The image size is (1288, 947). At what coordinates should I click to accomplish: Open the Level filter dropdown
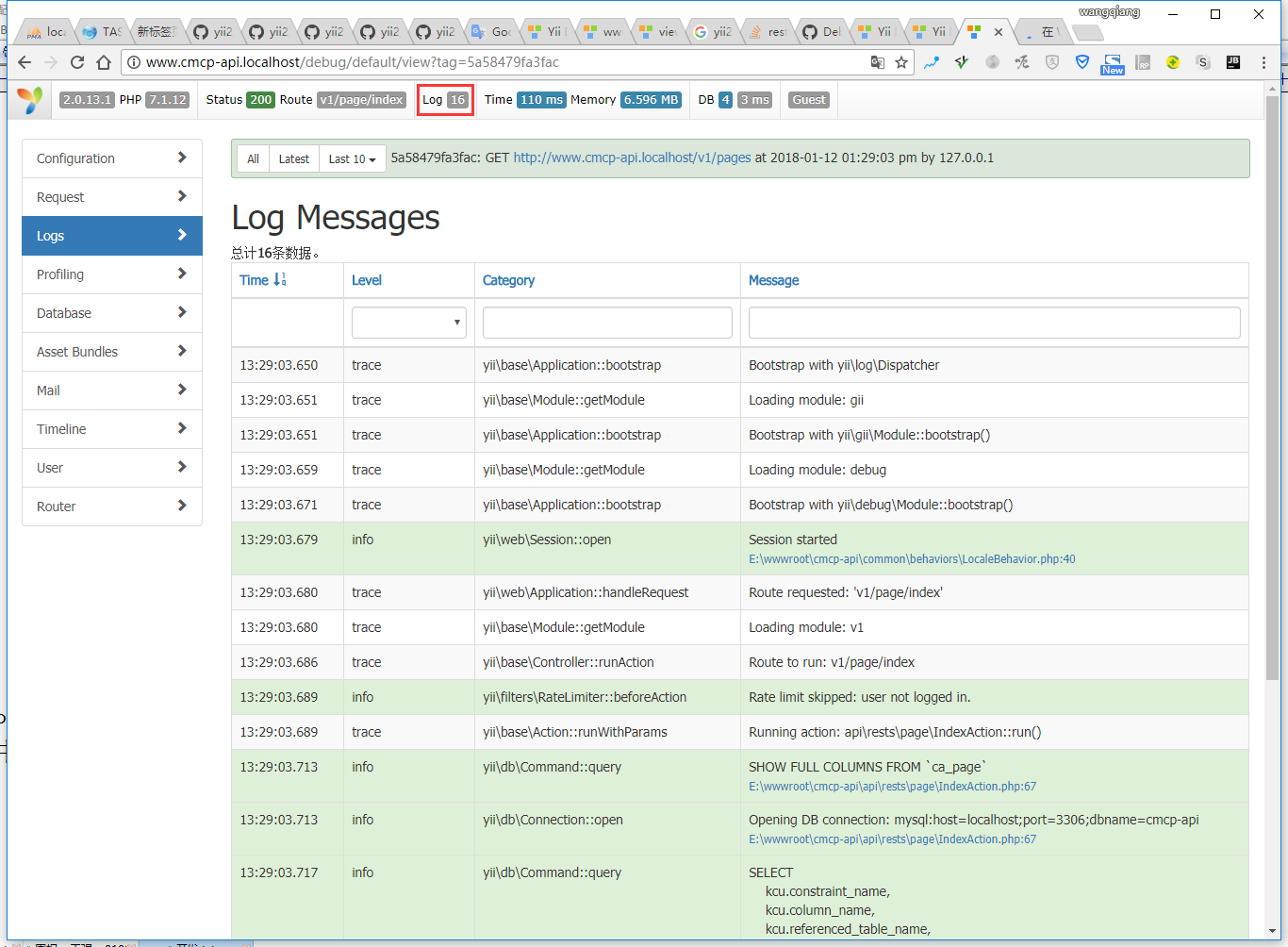point(409,323)
